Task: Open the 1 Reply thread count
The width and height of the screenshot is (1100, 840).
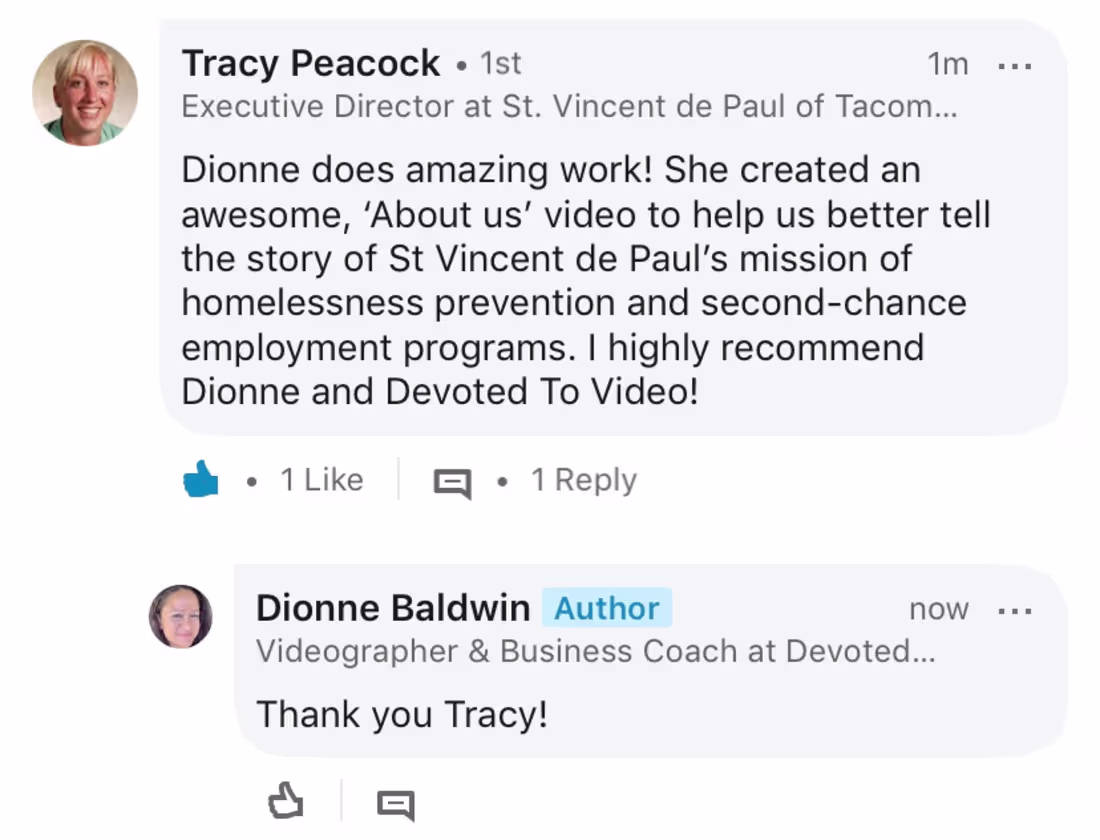Action: (x=583, y=481)
